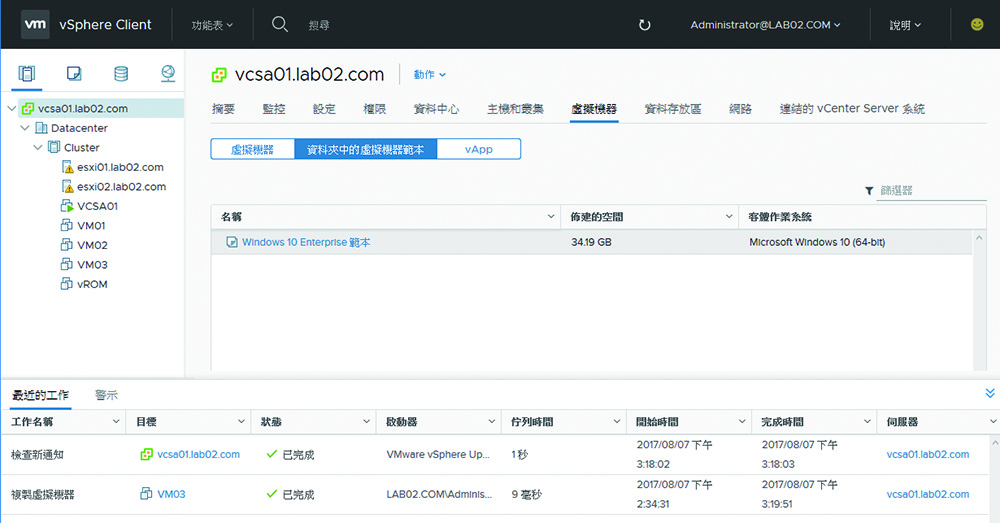Collapse the Datacenter tree node
The image size is (1000, 523).
coord(25,128)
